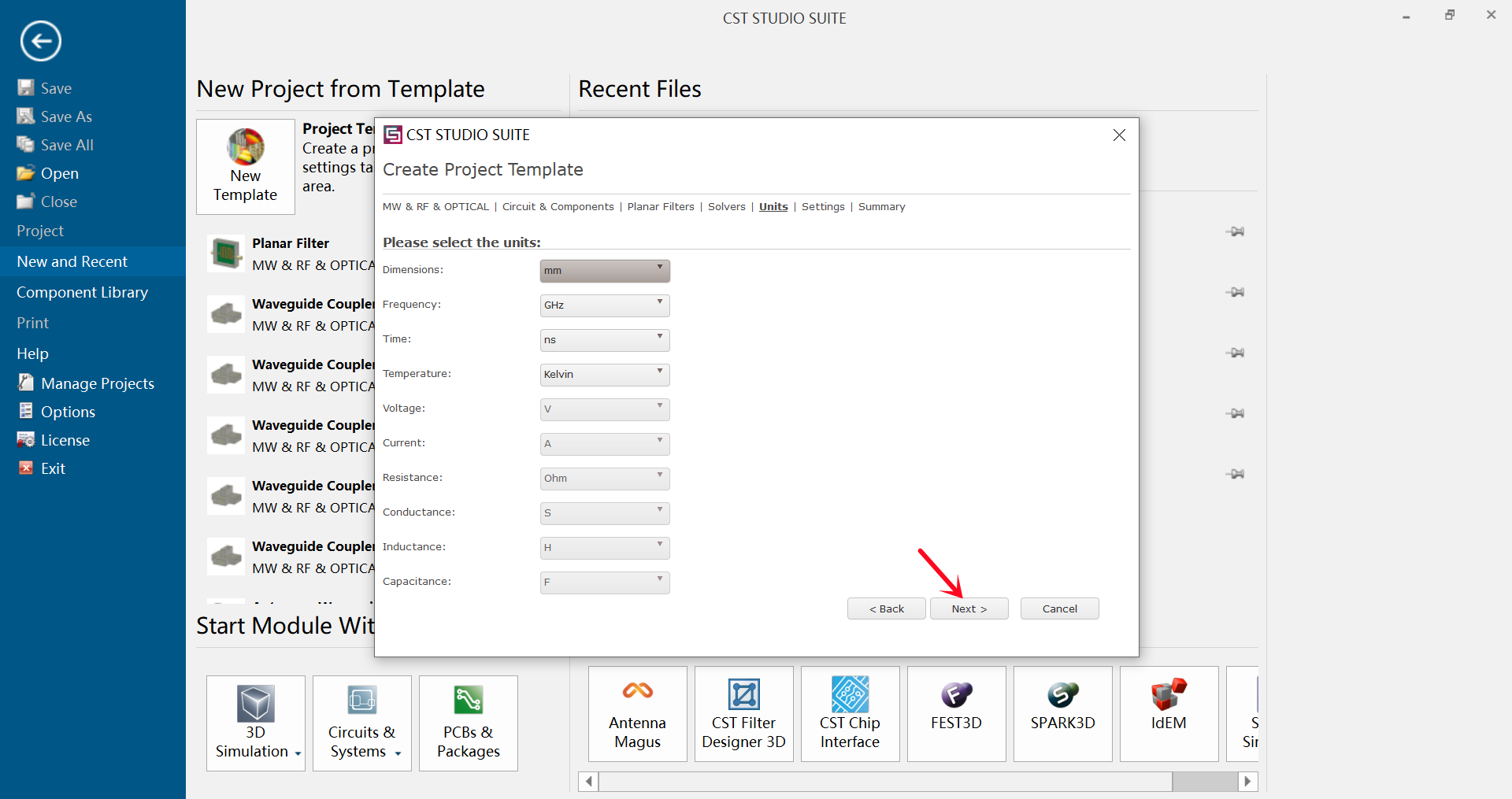1512x799 pixels.
Task: Open the License icon entry
Action: tap(26, 439)
